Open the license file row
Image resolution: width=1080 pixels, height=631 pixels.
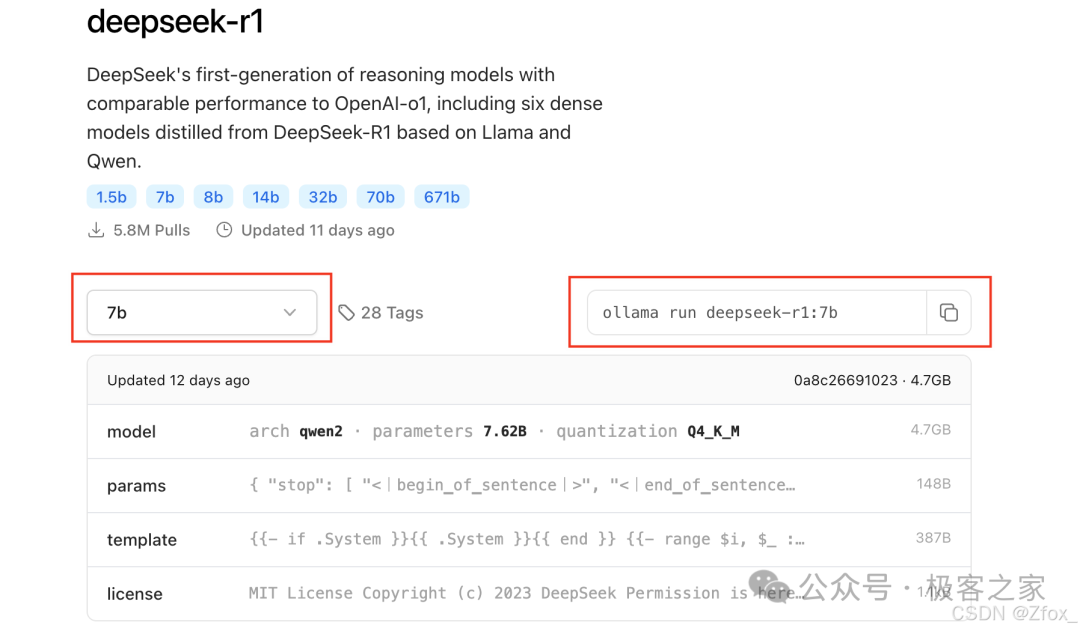(x=529, y=593)
